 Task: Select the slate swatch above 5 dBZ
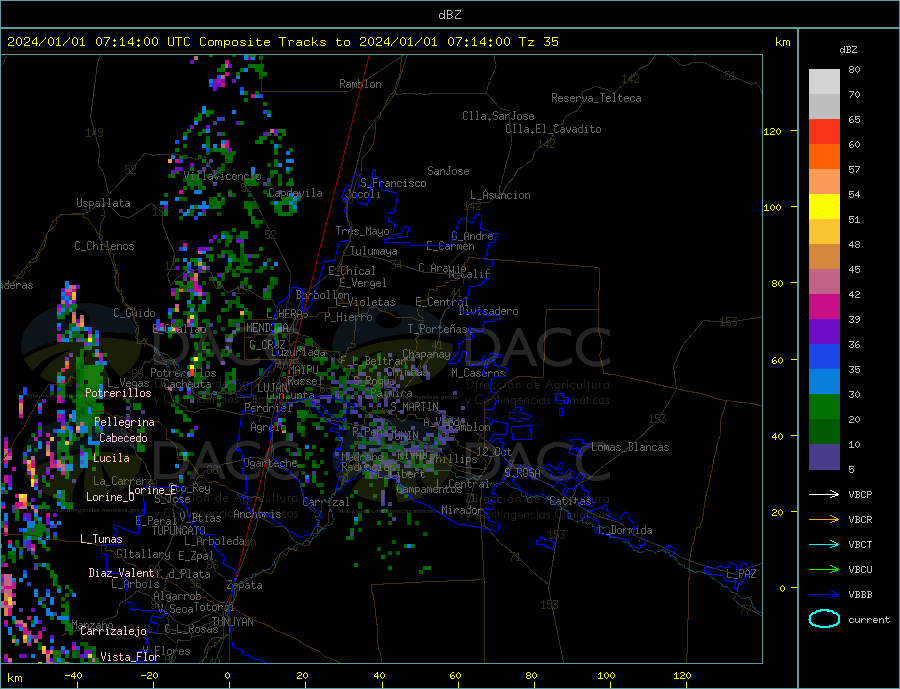(x=824, y=457)
